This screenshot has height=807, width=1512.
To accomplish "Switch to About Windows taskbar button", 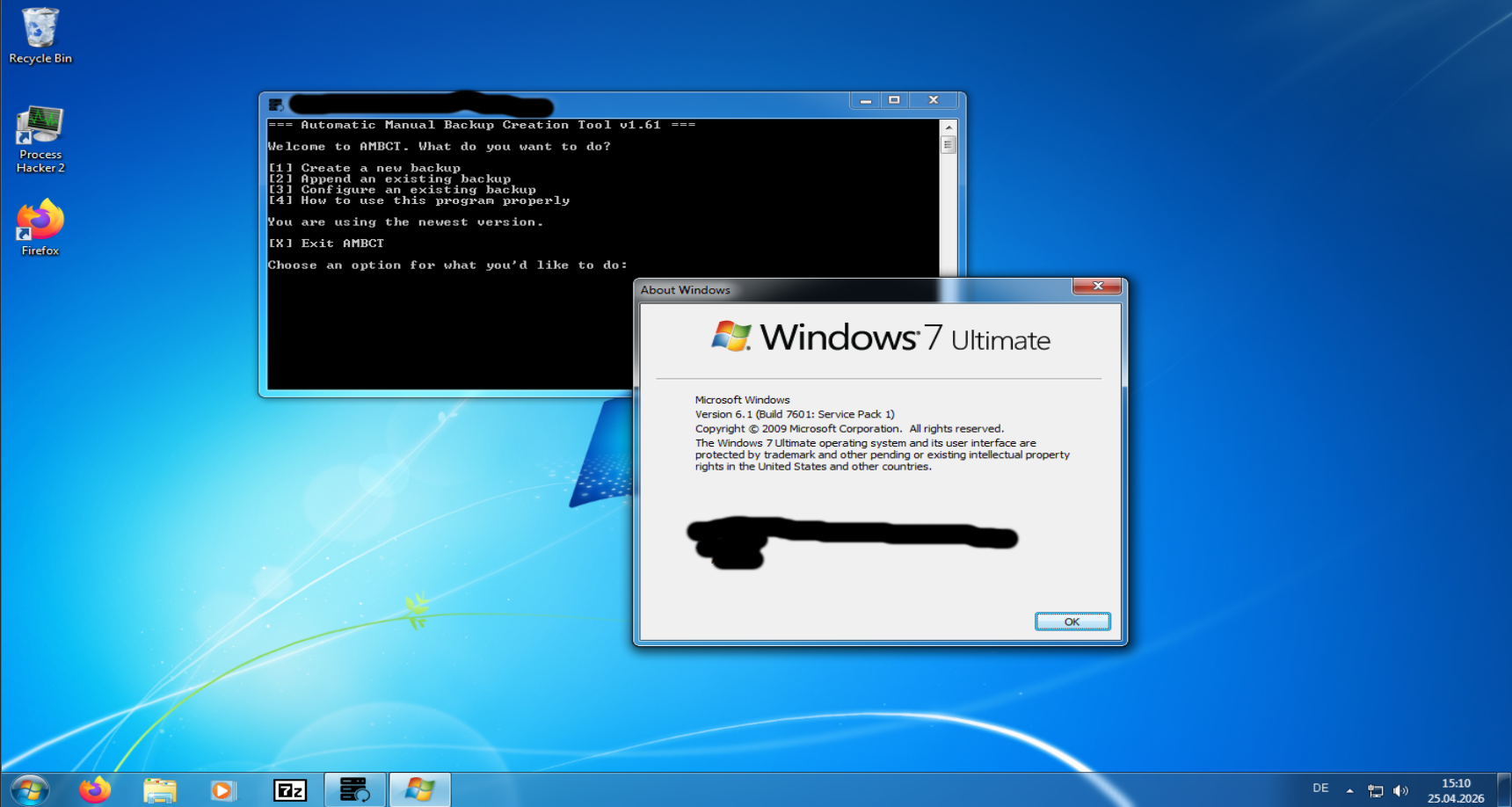I will [419, 790].
